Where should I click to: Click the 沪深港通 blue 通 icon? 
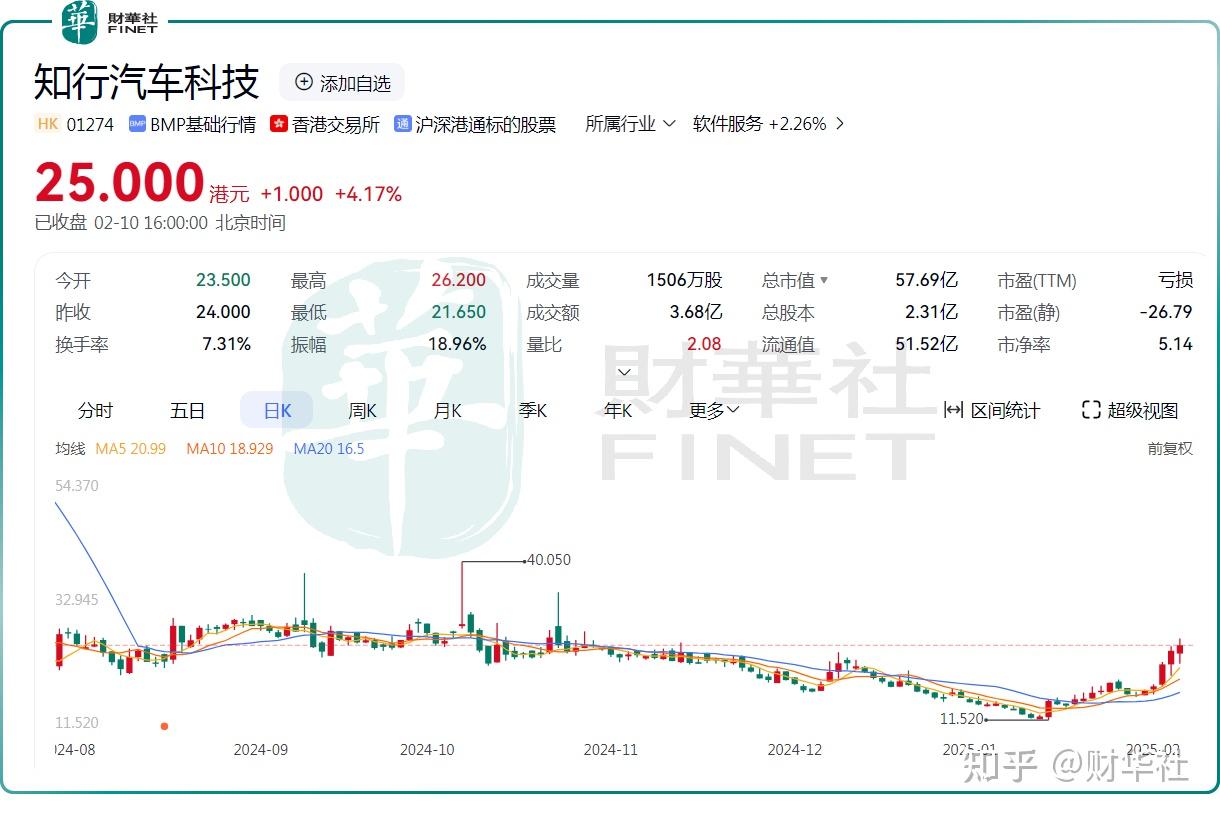point(403,124)
